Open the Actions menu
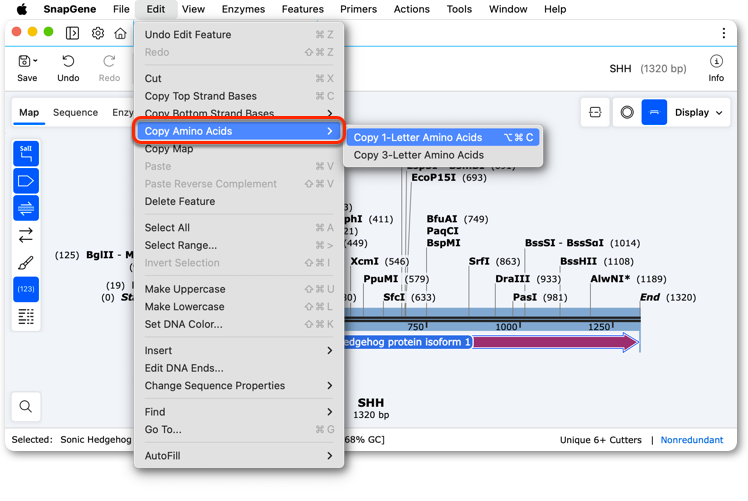The height and width of the screenshot is (501, 748). [x=411, y=9]
